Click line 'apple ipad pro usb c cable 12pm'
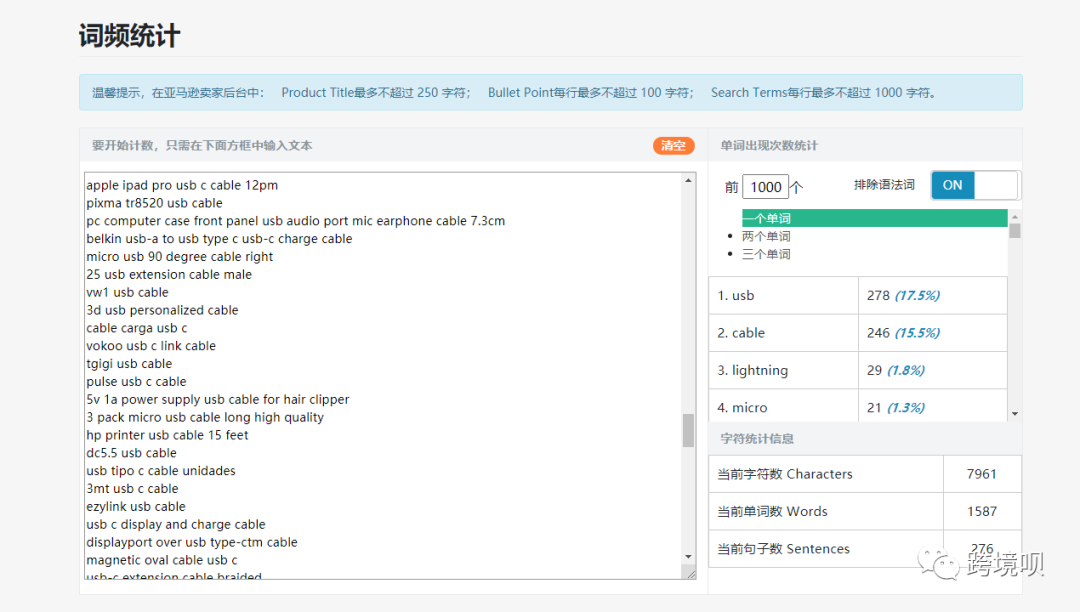The height and width of the screenshot is (612, 1080). tap(182, 185)
